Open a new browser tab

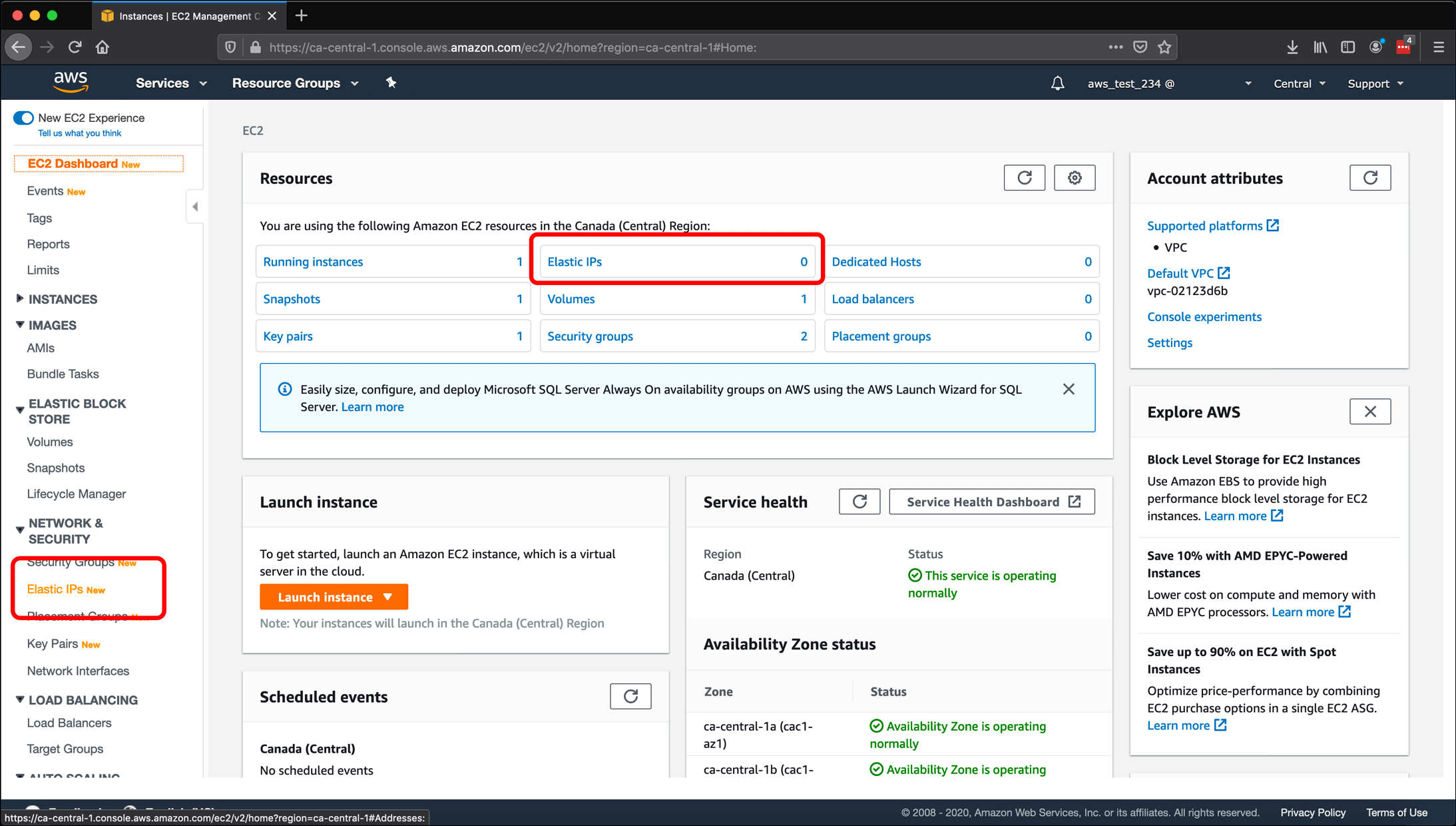[302, 15]
